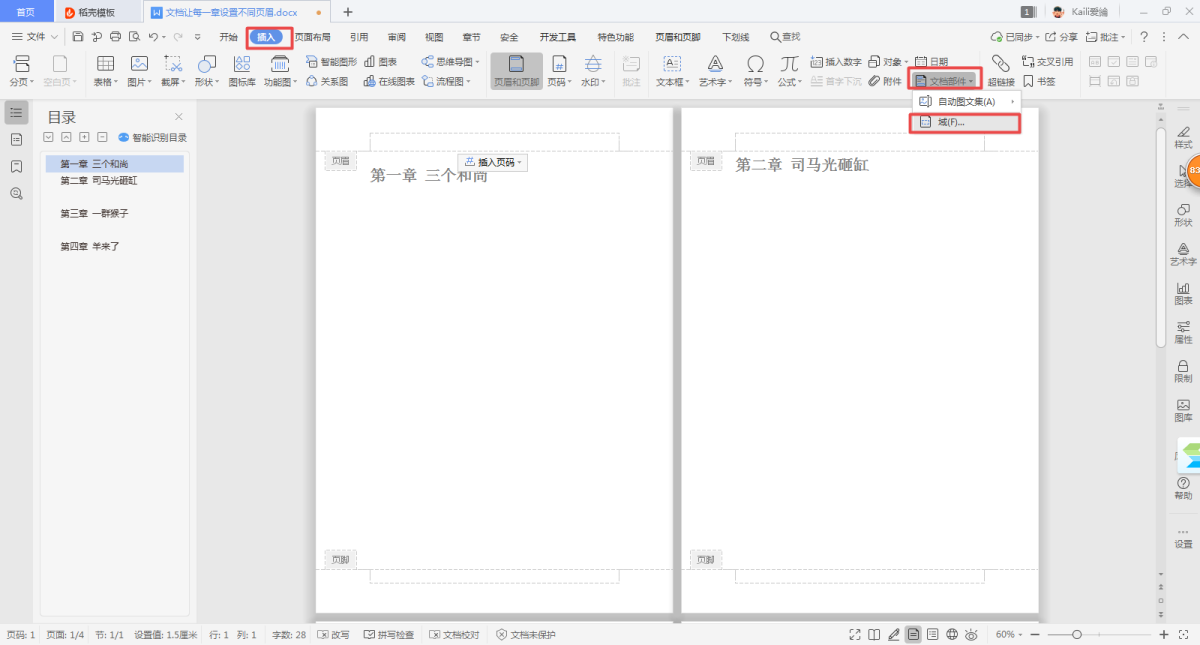Go to 第三章 一群猴子 in the outline

[x=94, y=214]
